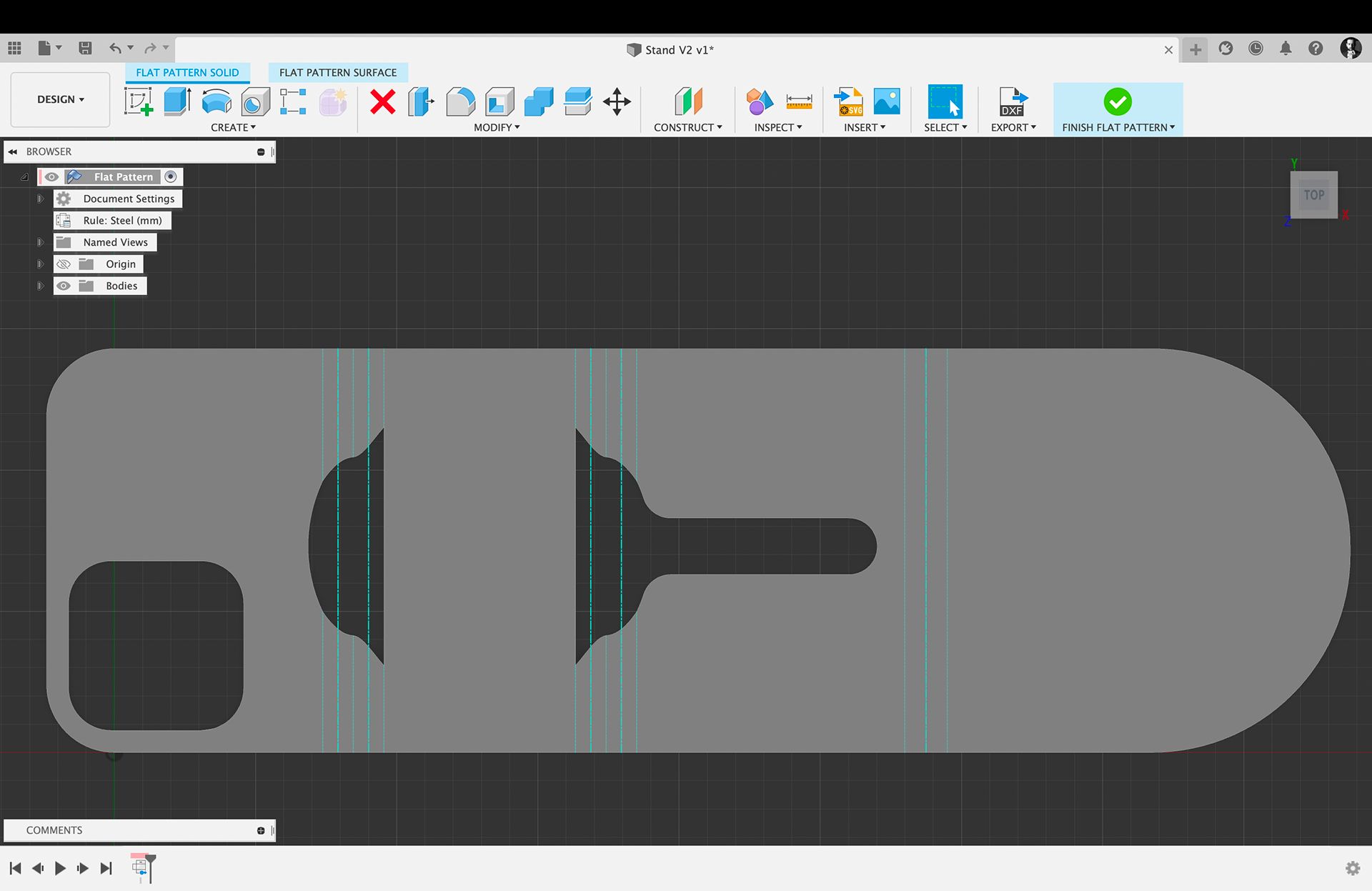Open the SELECT dropdown menu
The height and width of the screenshot is (891, 1372).
[945, 127]
